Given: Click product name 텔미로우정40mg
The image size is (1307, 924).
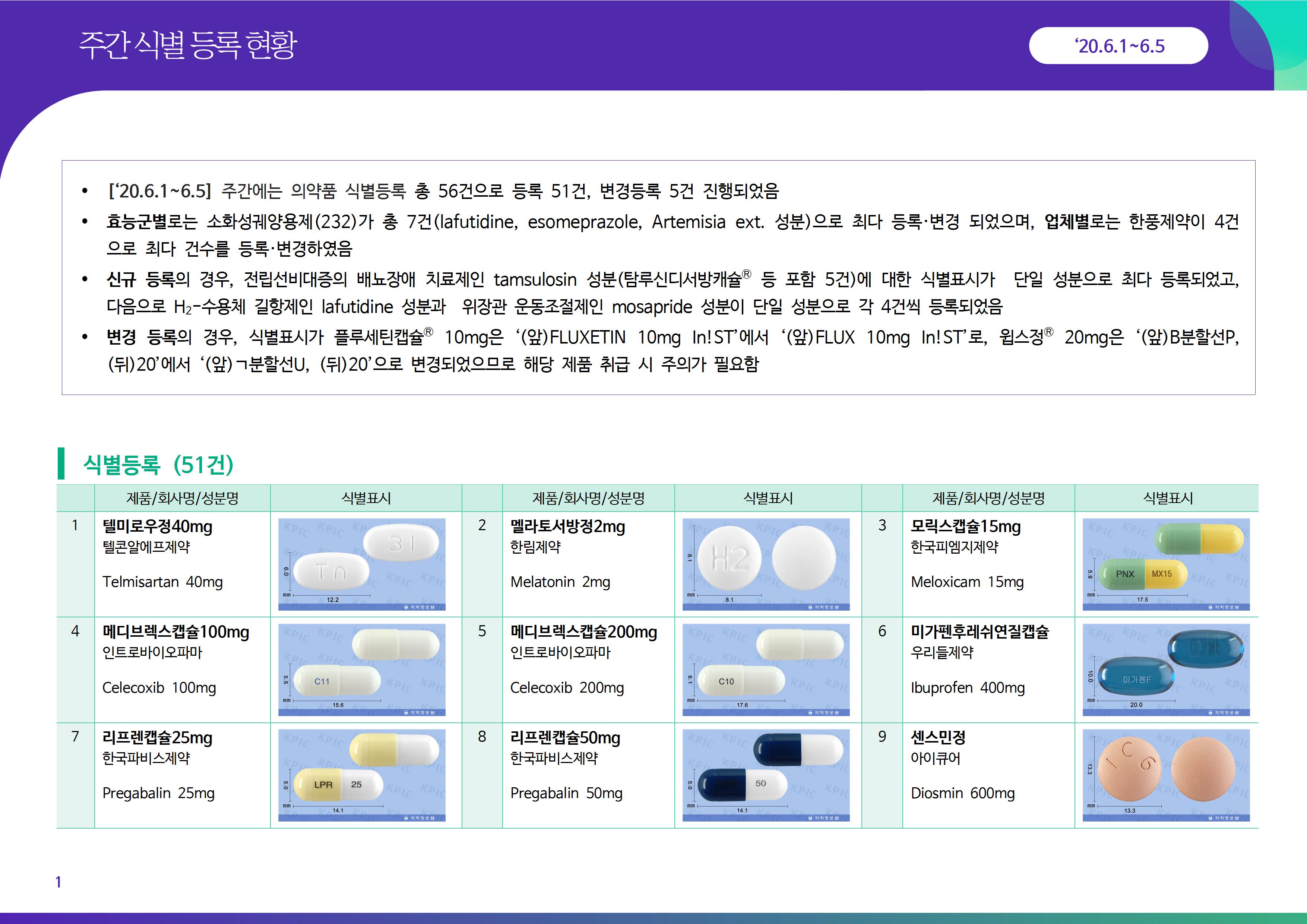Looking at the screenshot, I should [x=157, y=526].
